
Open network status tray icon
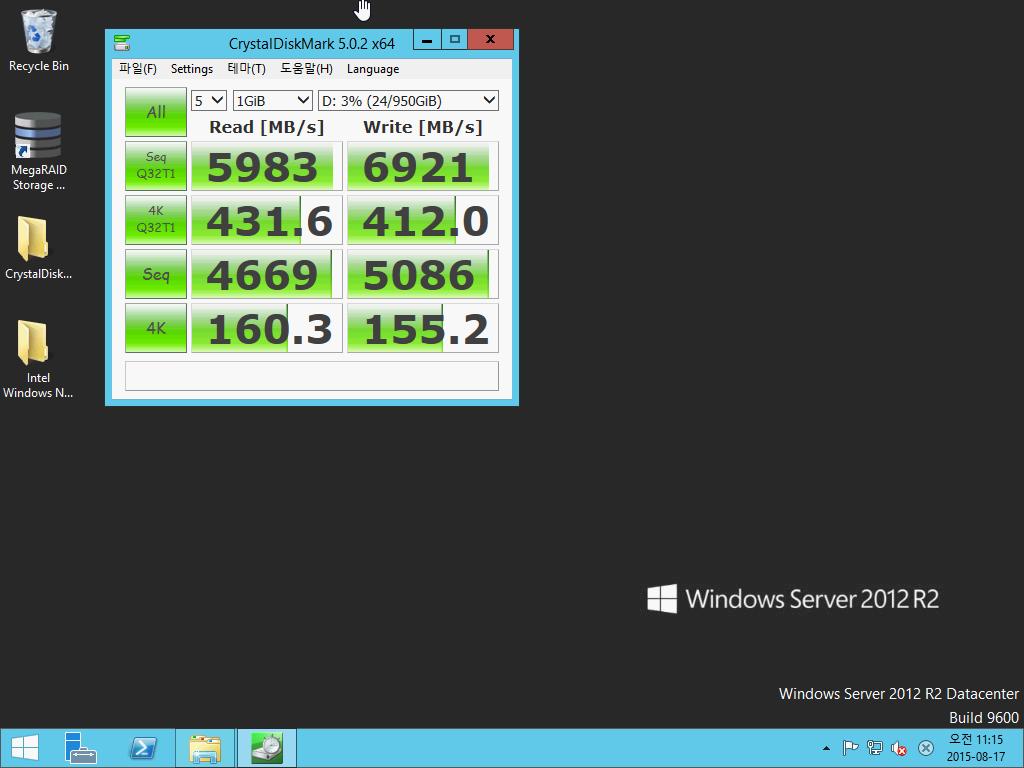[874, 748]
